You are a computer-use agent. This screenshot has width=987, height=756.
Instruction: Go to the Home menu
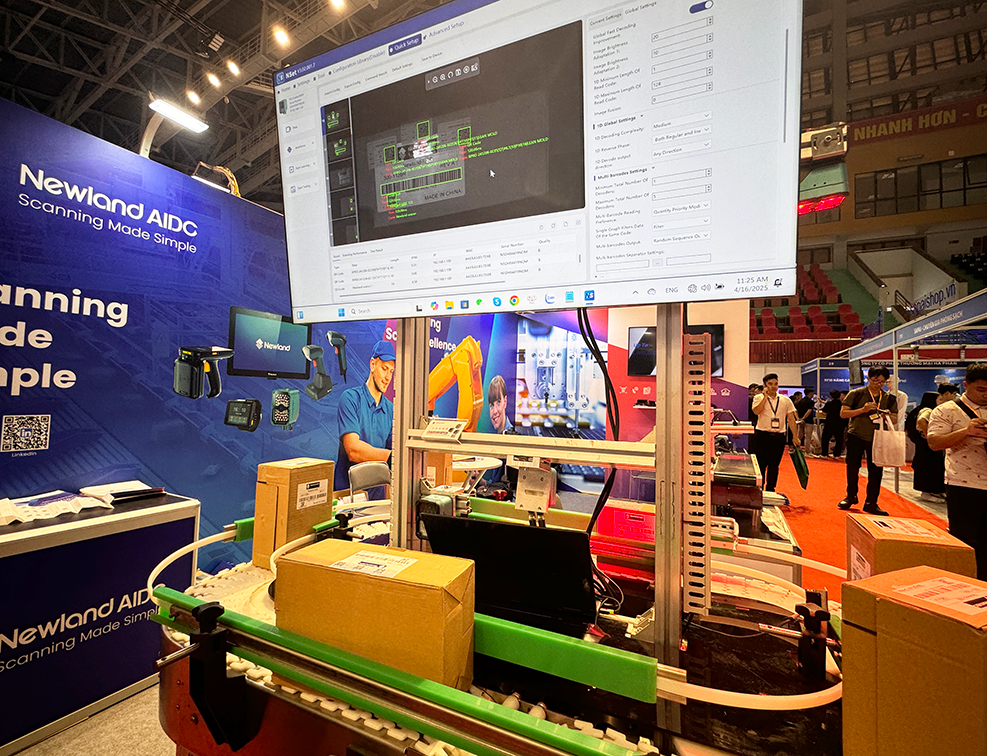pos(286,89)
